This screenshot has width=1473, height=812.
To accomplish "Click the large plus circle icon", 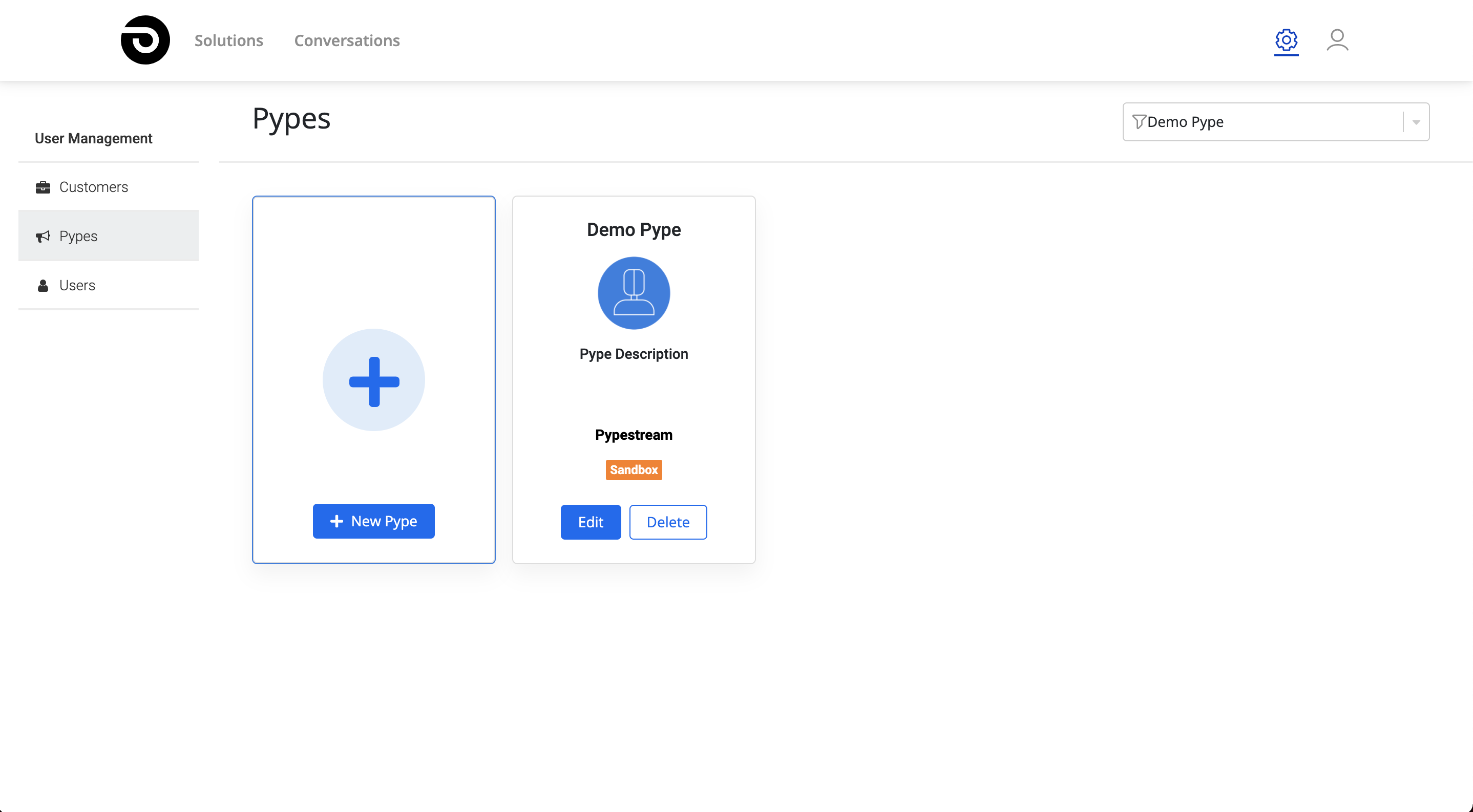I will tap(374, 380).
